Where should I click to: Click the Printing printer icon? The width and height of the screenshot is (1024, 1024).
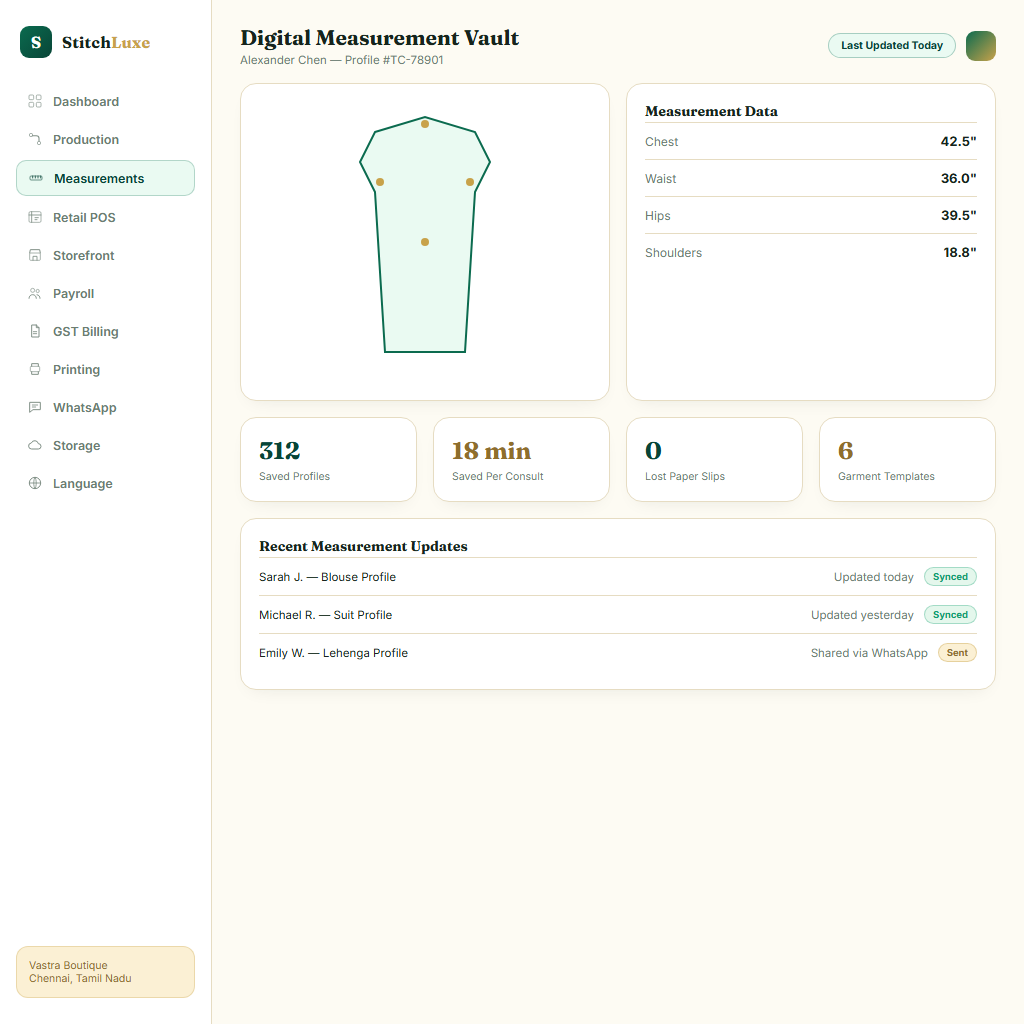point(35,369)
